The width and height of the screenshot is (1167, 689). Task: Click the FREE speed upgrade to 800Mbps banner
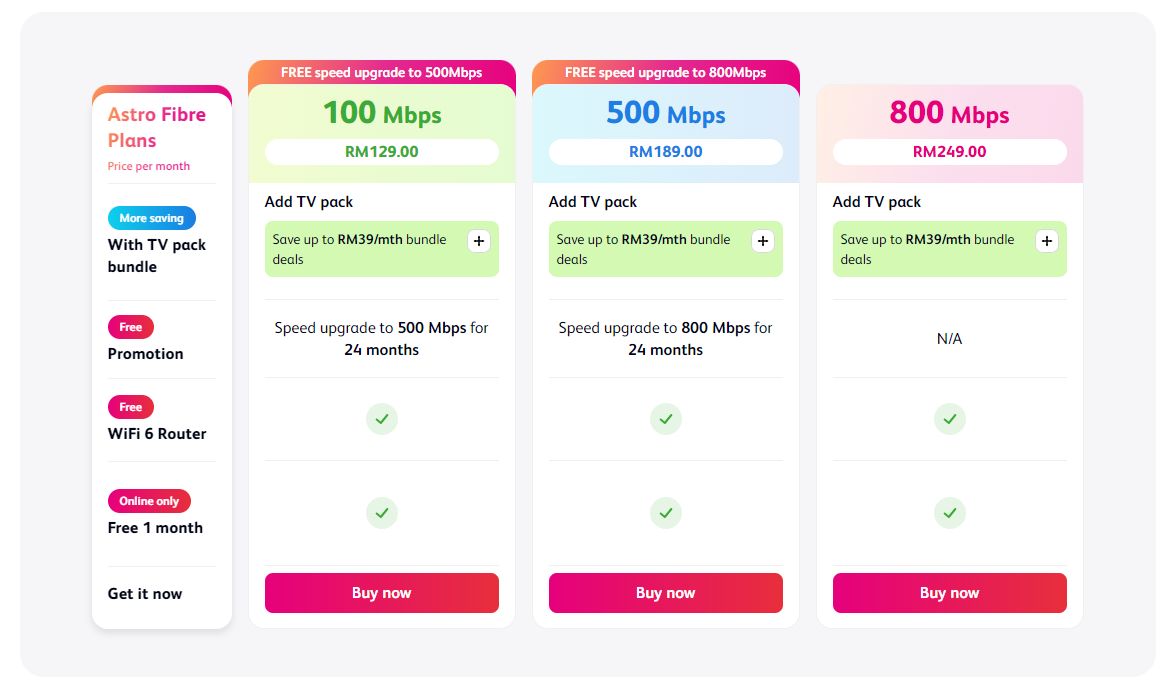[x=665, y=72]
